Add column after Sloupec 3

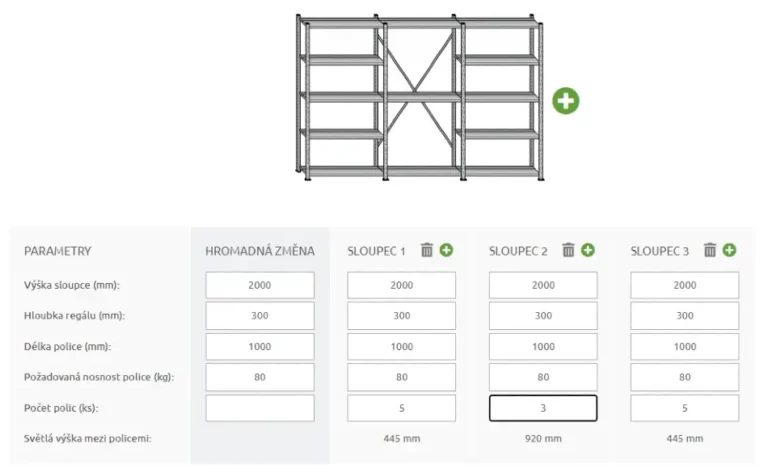pos(730,250)
